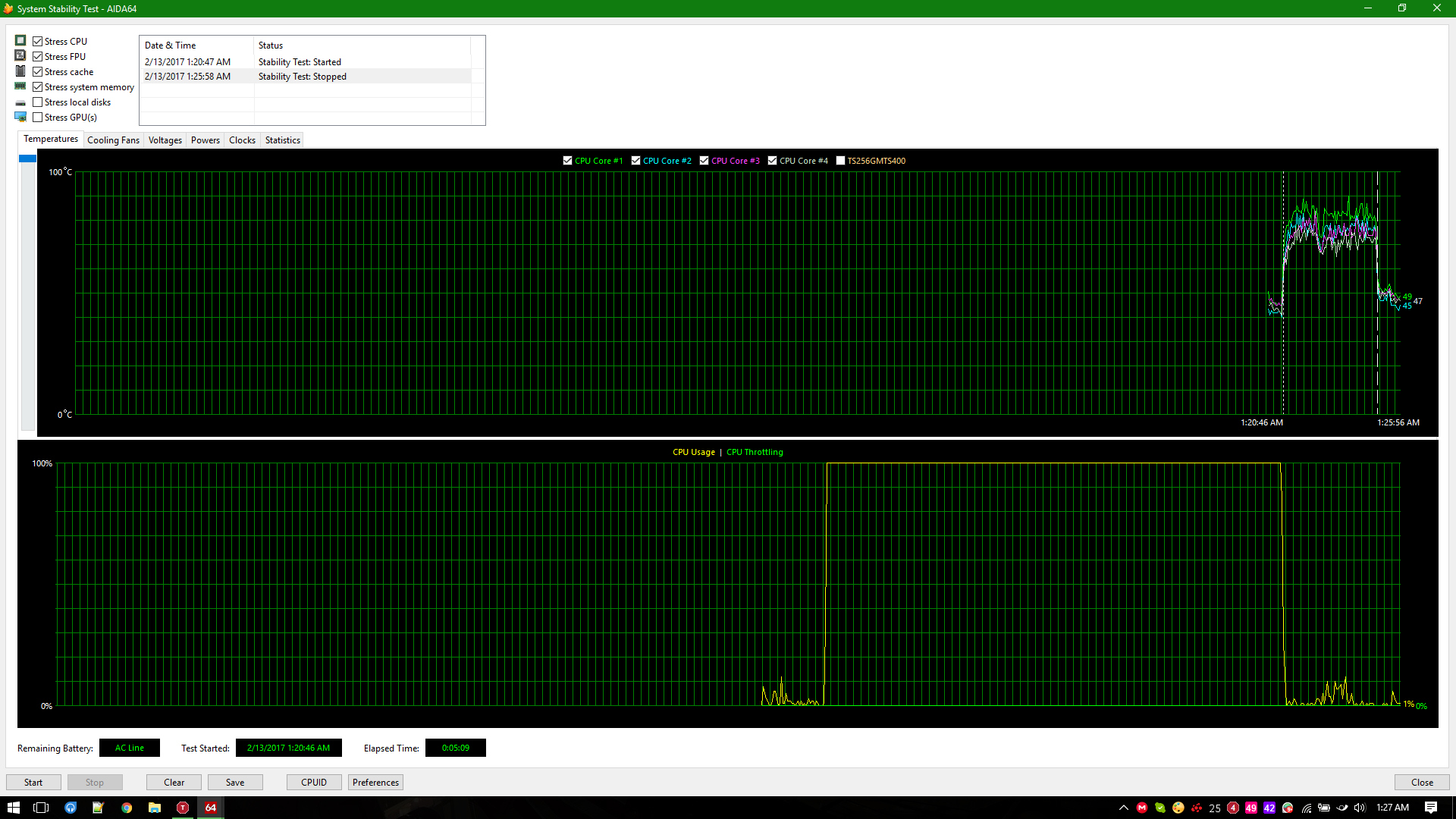This screenshot has height=819, width=1456.
Task: Click the tray icon with the 9+ badge
Action: click(x=1288, y=808)
